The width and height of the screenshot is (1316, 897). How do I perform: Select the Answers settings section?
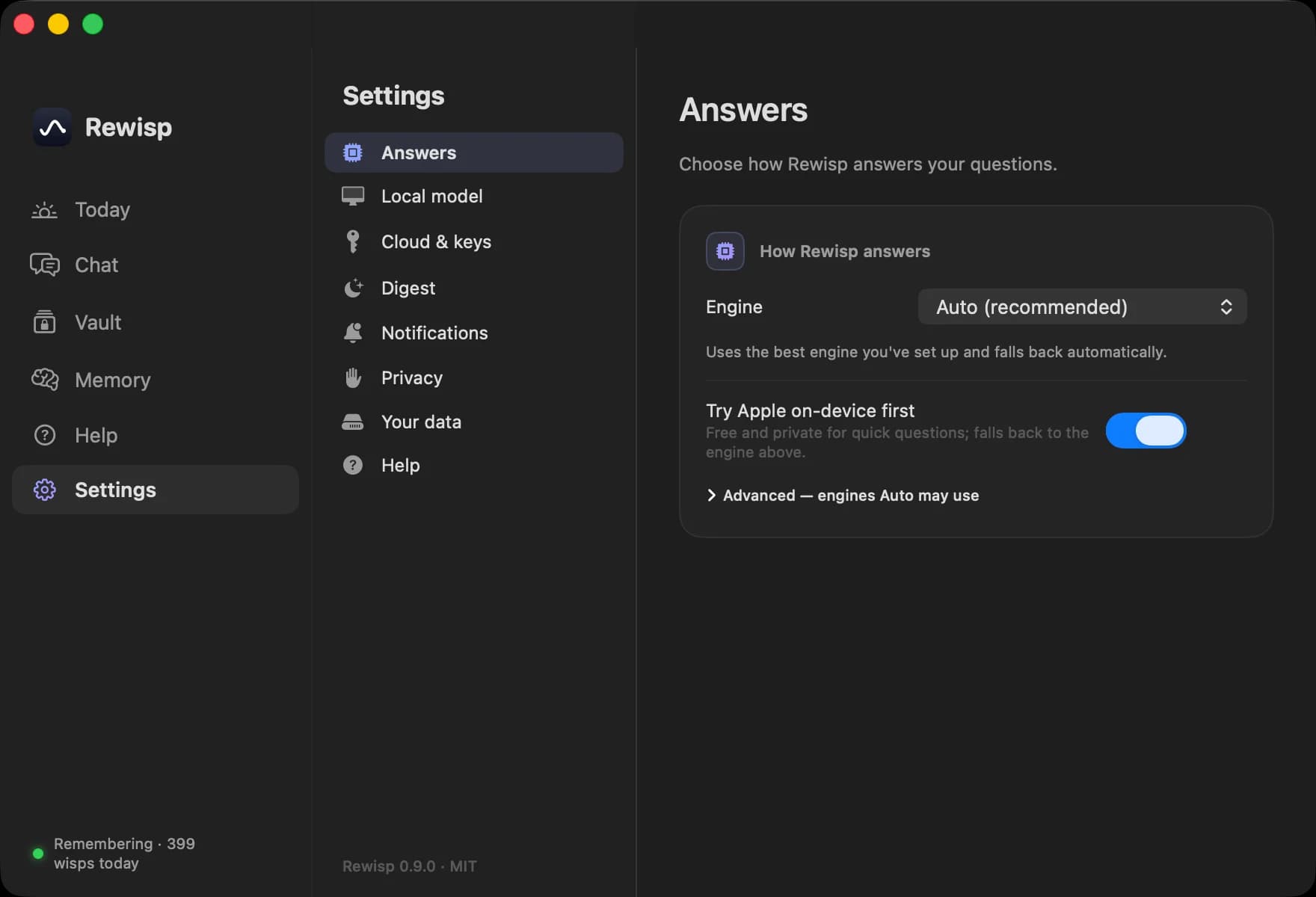coord(474,152)
